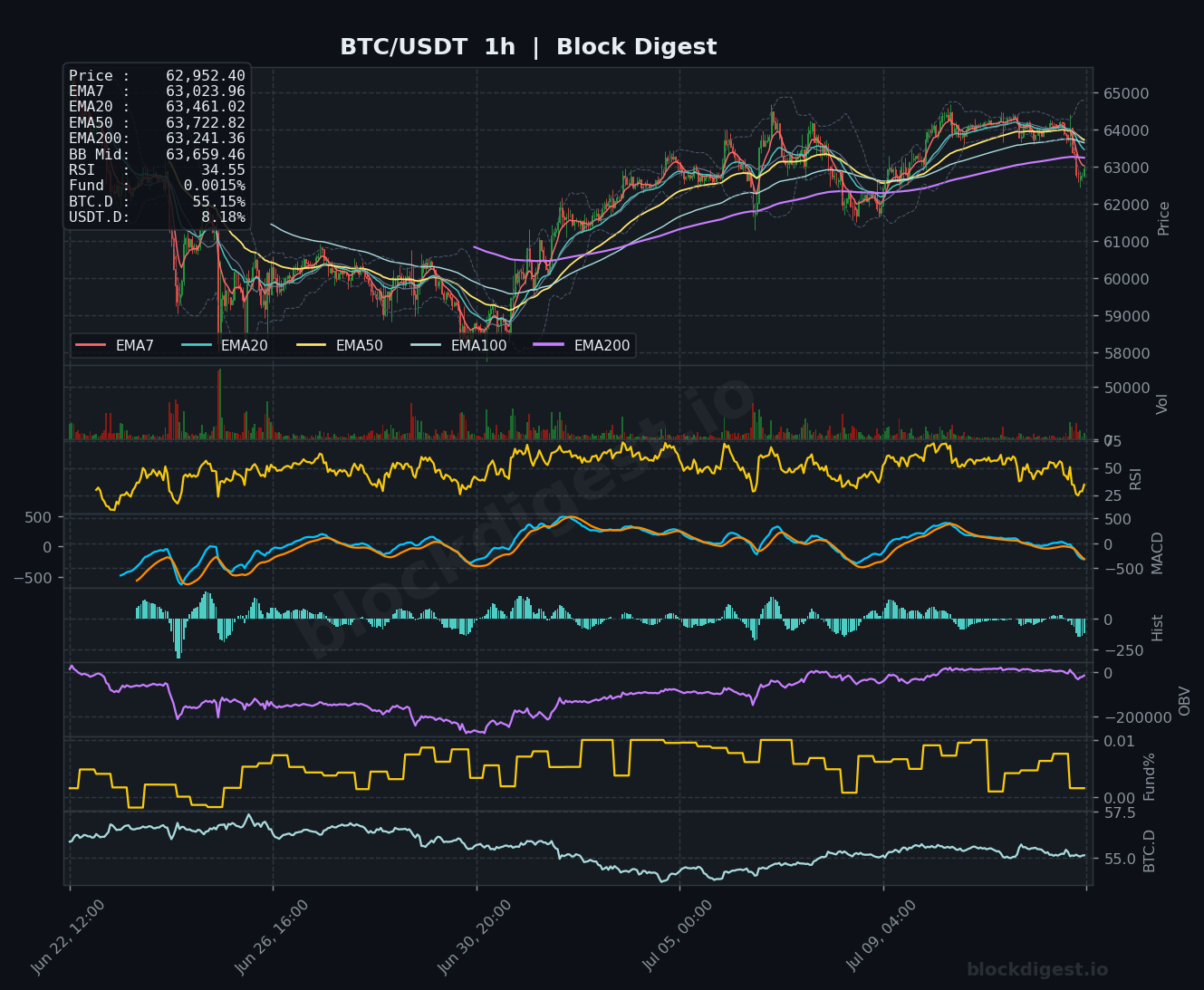Click the blockdigest.io footer text

pos(1037,970)
